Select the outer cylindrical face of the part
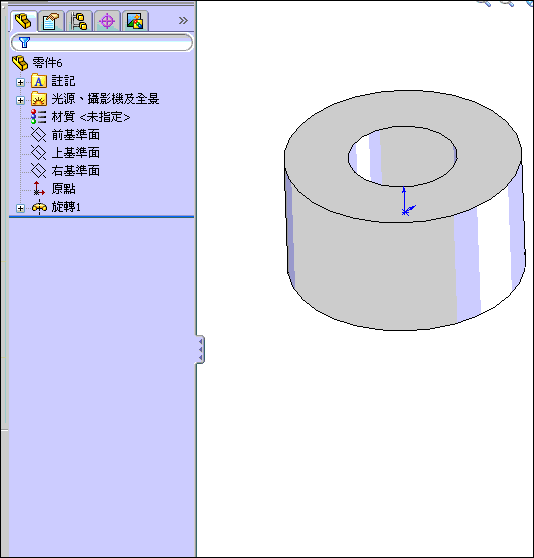534x558 pixels. [374, 274]
